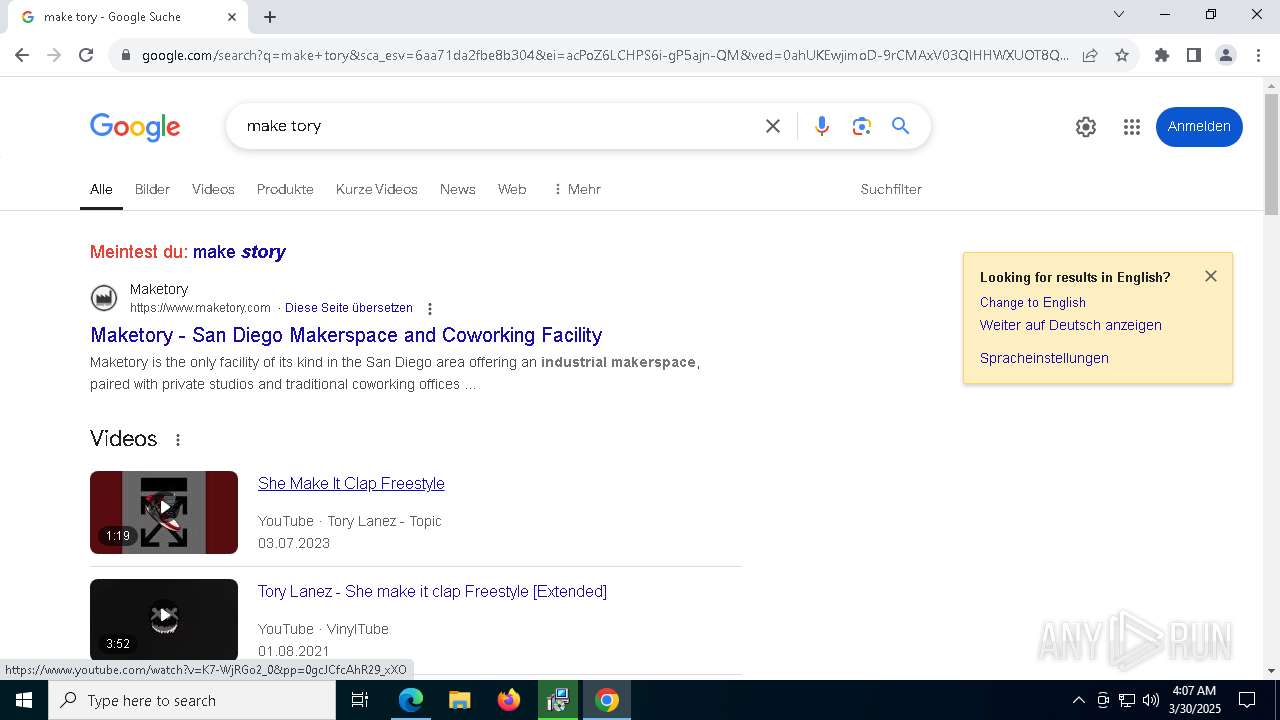Open a new browser tab

click(270, 17)
